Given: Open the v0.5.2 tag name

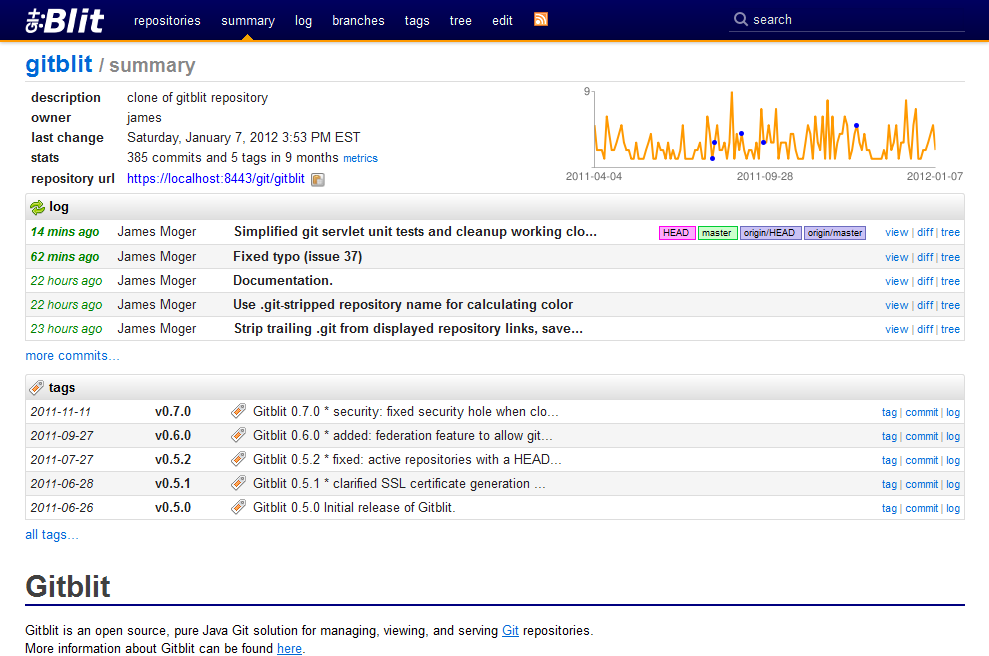Looking at the screenshot, I should coord(173,459).
